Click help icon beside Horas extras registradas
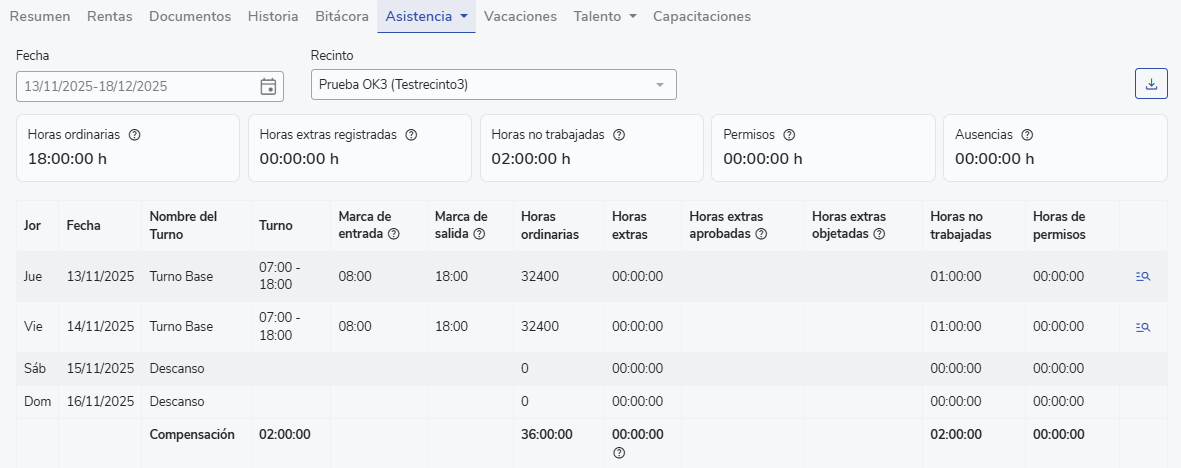Image resolution: width=1181 pixels, height=468 pixels. click(x=411, y=135)
